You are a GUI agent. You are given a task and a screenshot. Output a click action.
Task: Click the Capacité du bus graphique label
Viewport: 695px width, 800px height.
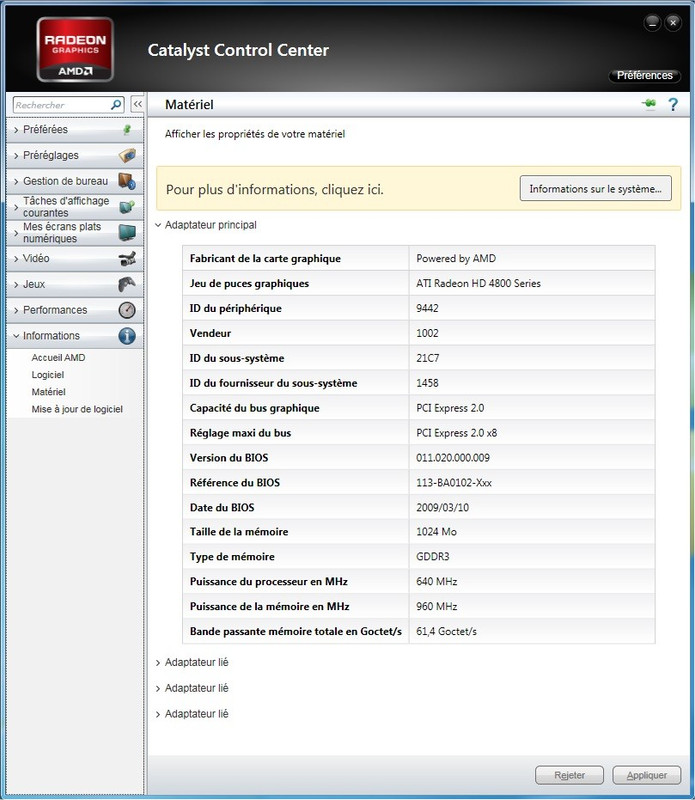[254, 408]
